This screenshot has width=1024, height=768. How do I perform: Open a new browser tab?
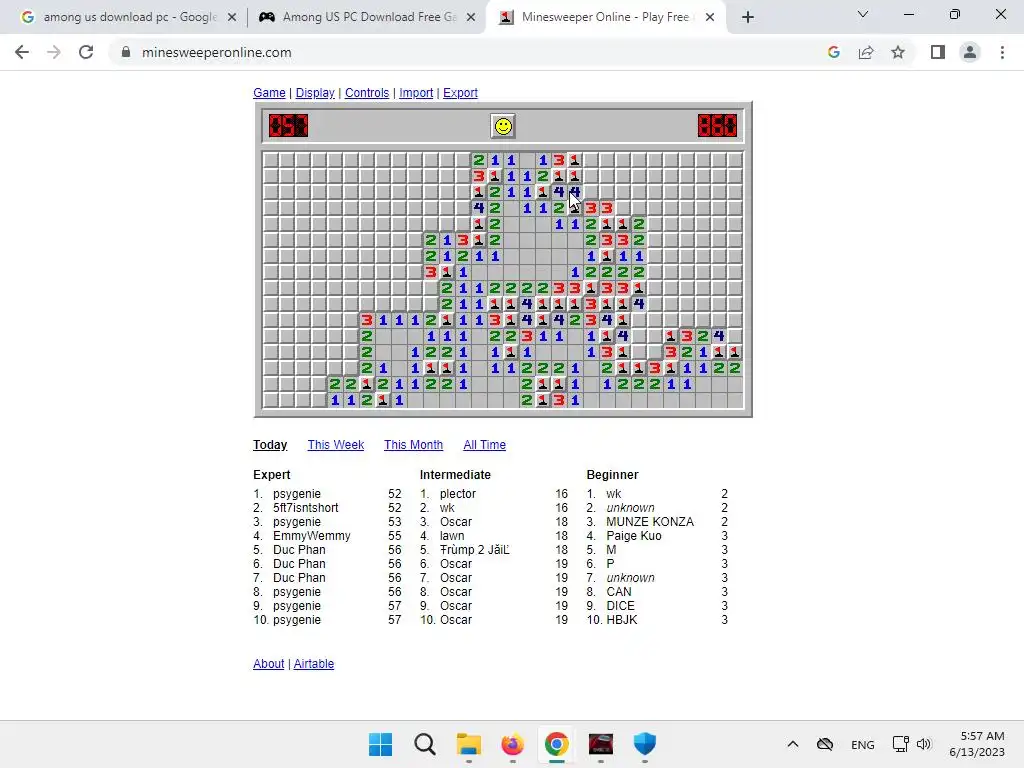[748, 17]
